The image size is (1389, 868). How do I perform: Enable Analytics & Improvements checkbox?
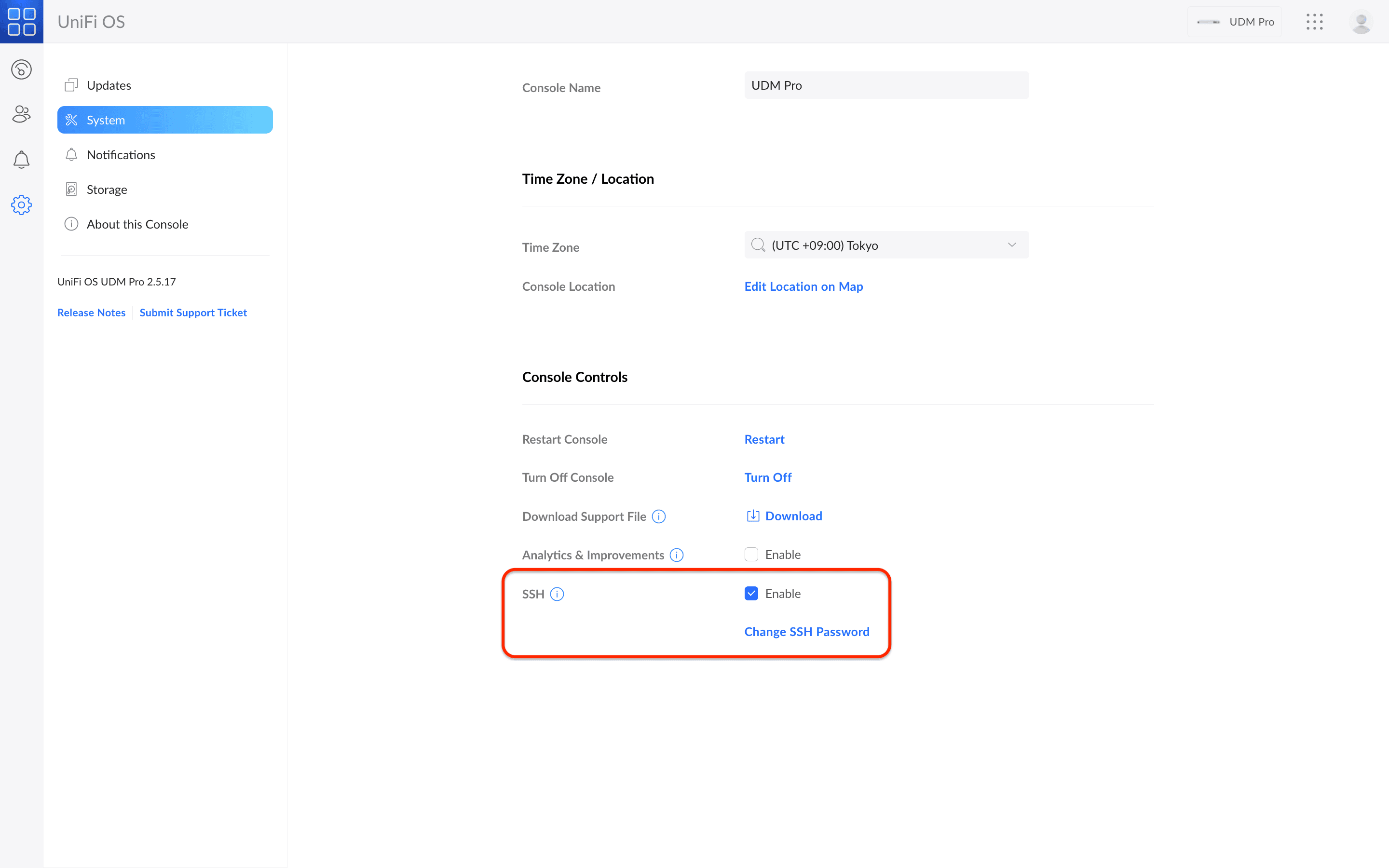pos(751,555)
